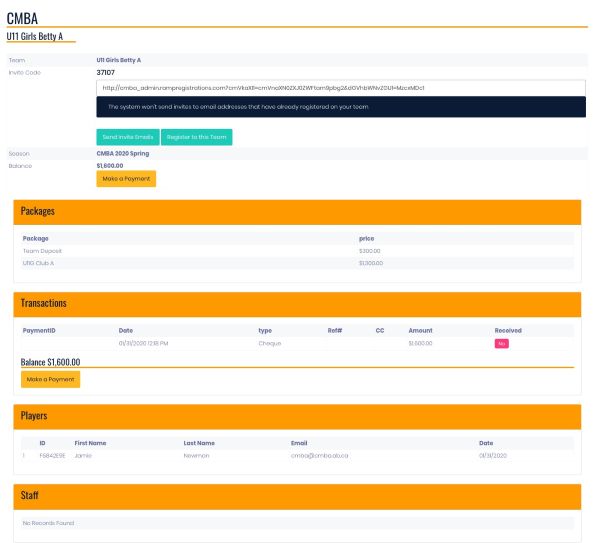This screenshot has width=600, height=543.
Task: Click the transaction date 01/31/2020 12:18 PM
Action: [x=143, y=344]
